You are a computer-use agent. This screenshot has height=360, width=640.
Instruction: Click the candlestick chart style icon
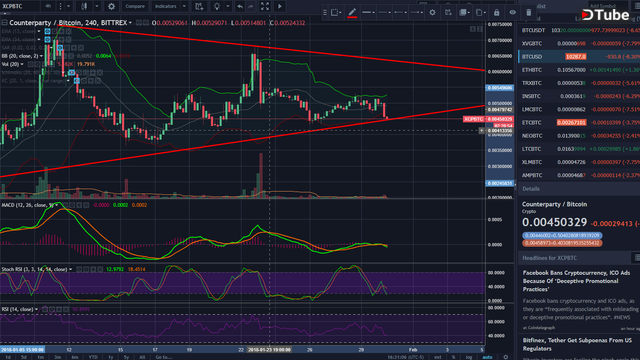click(84, 6)
